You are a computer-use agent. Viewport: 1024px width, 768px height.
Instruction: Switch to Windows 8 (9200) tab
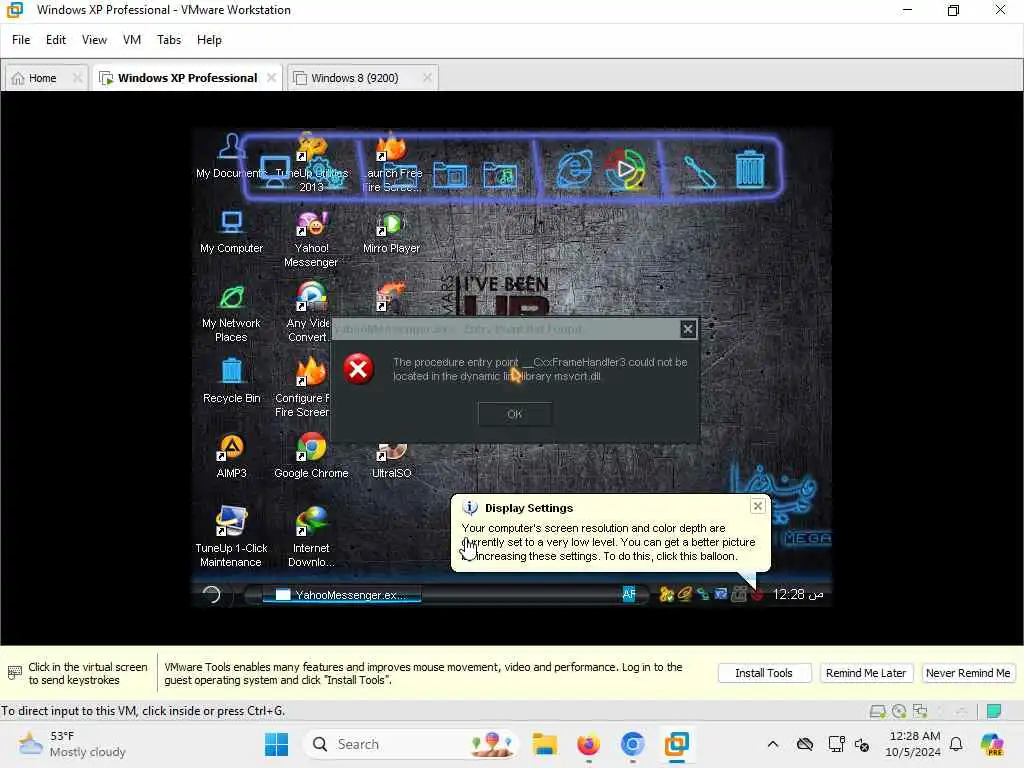click(354, 78)
